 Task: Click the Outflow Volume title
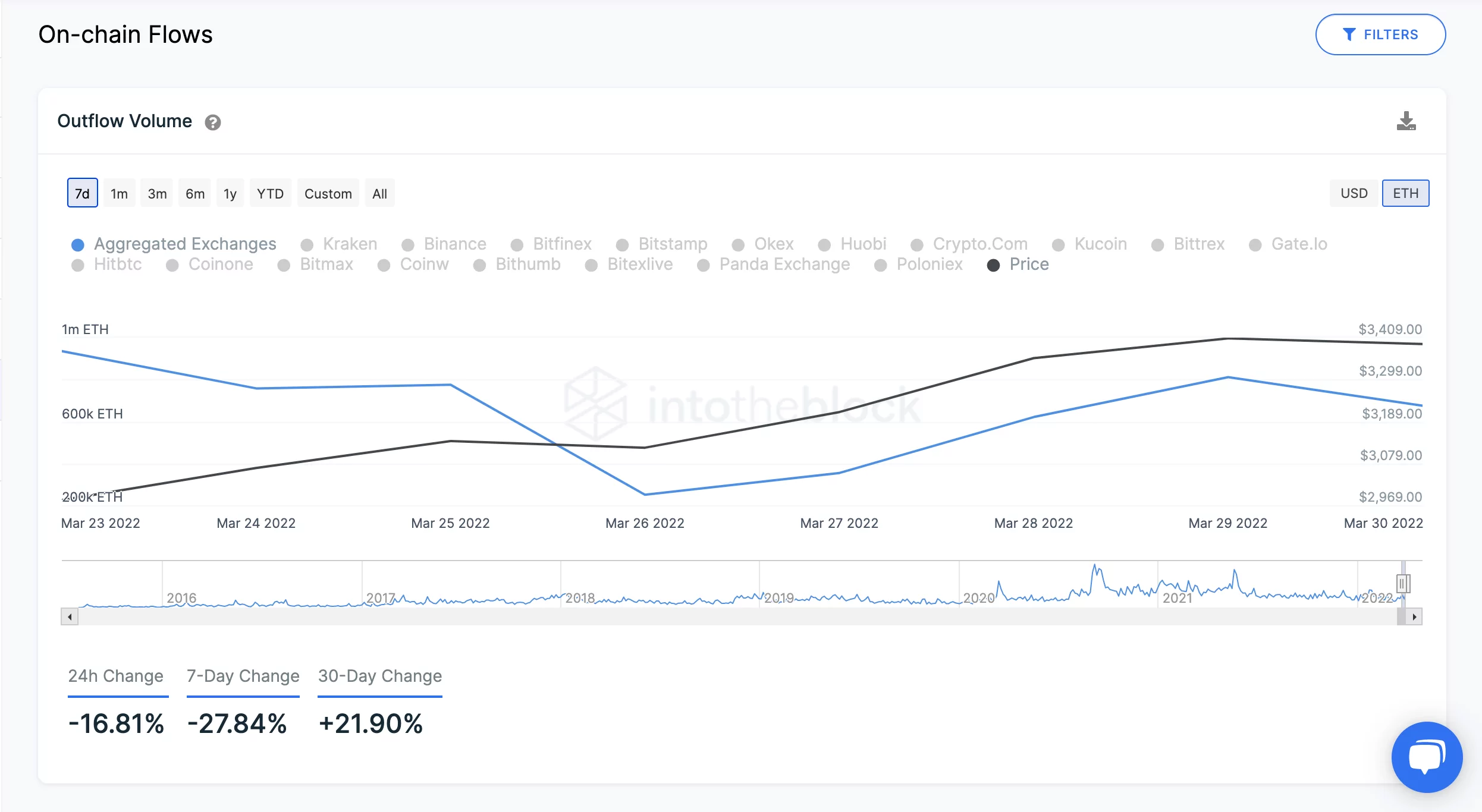click(125, 121)
